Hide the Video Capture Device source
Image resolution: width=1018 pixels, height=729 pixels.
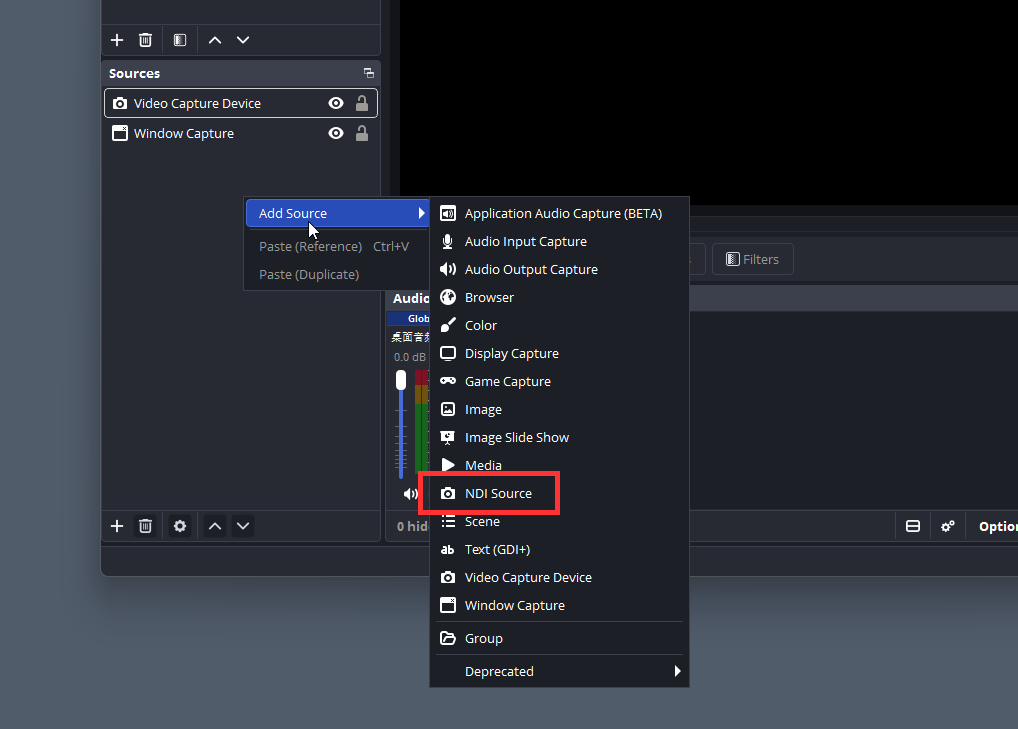336,103
